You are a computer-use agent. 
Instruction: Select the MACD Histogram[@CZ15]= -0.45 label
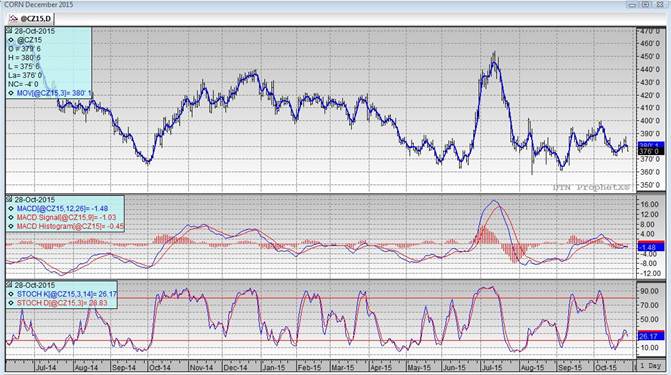coord(70,226)
